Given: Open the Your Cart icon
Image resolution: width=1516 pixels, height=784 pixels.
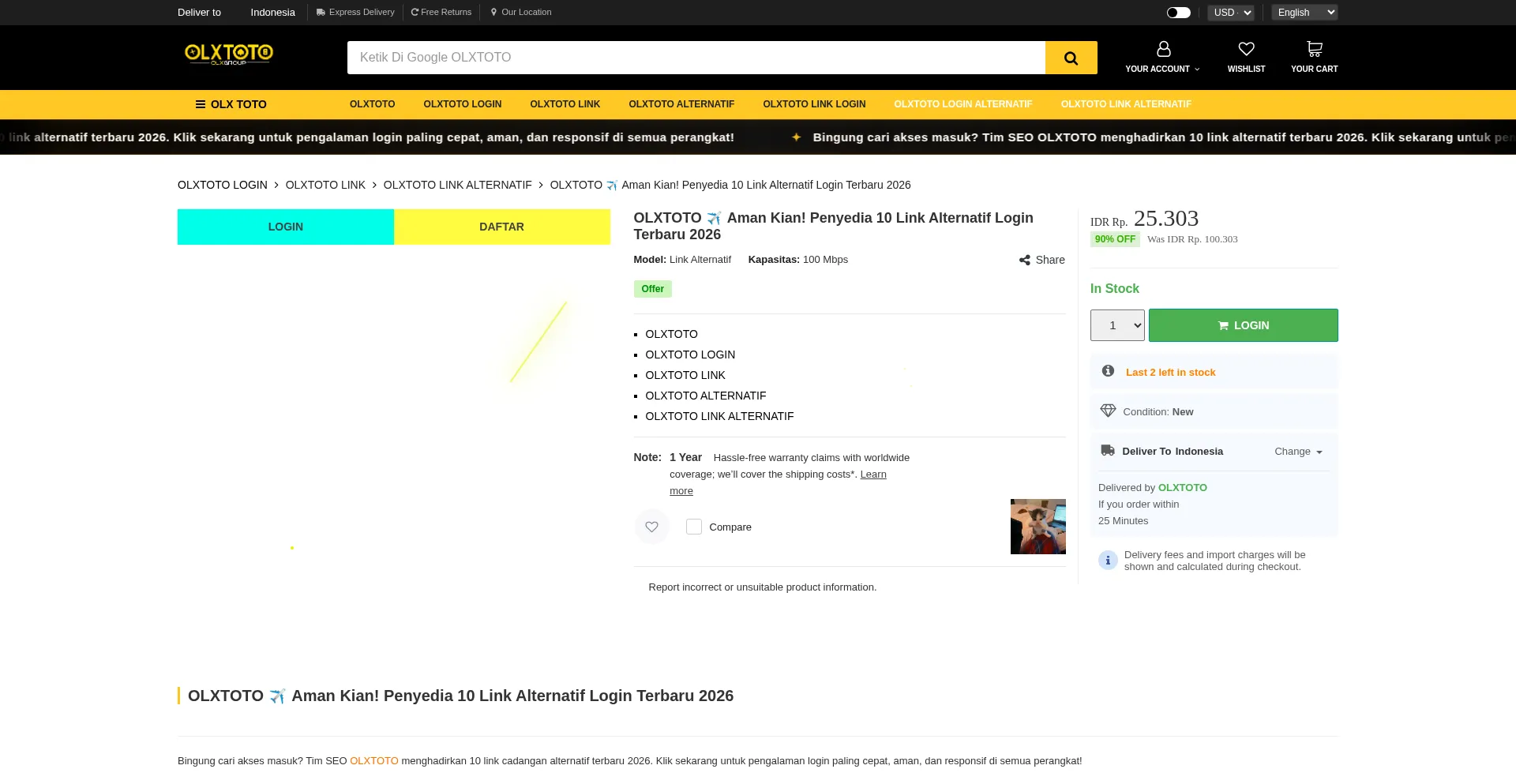Looking at the screenshot, I should 1314,49.
